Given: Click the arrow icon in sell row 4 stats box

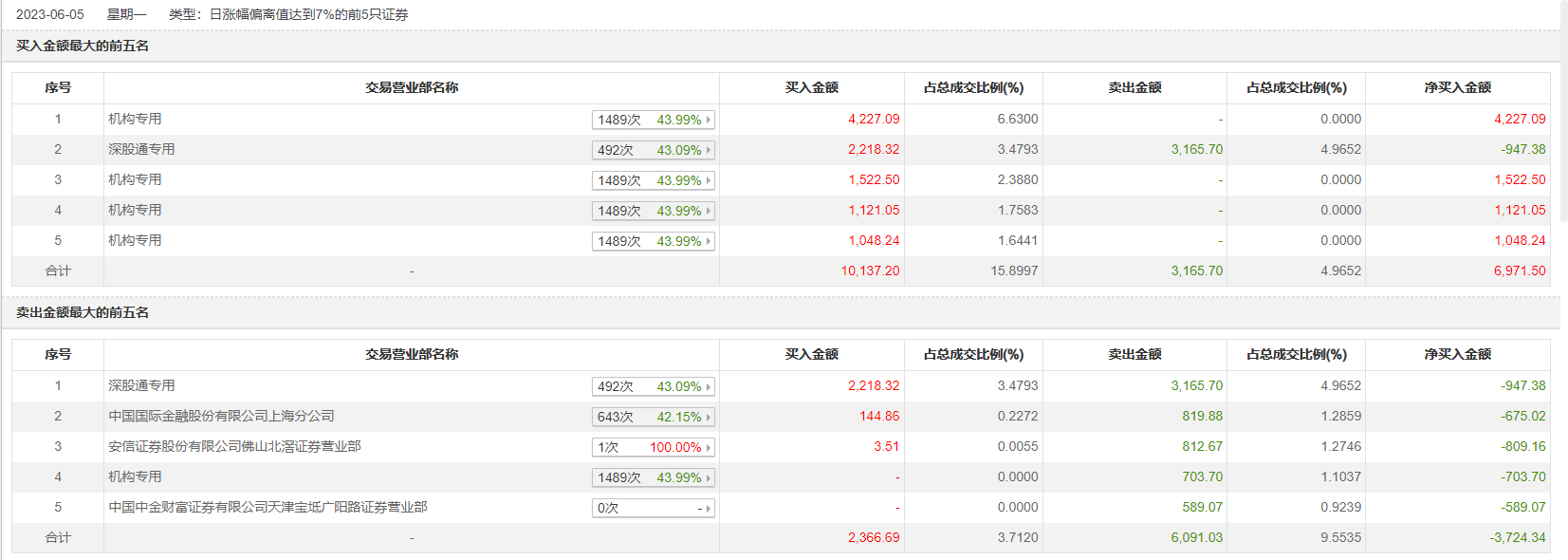Looking at the screenshot, I should [x=708, y=477].
